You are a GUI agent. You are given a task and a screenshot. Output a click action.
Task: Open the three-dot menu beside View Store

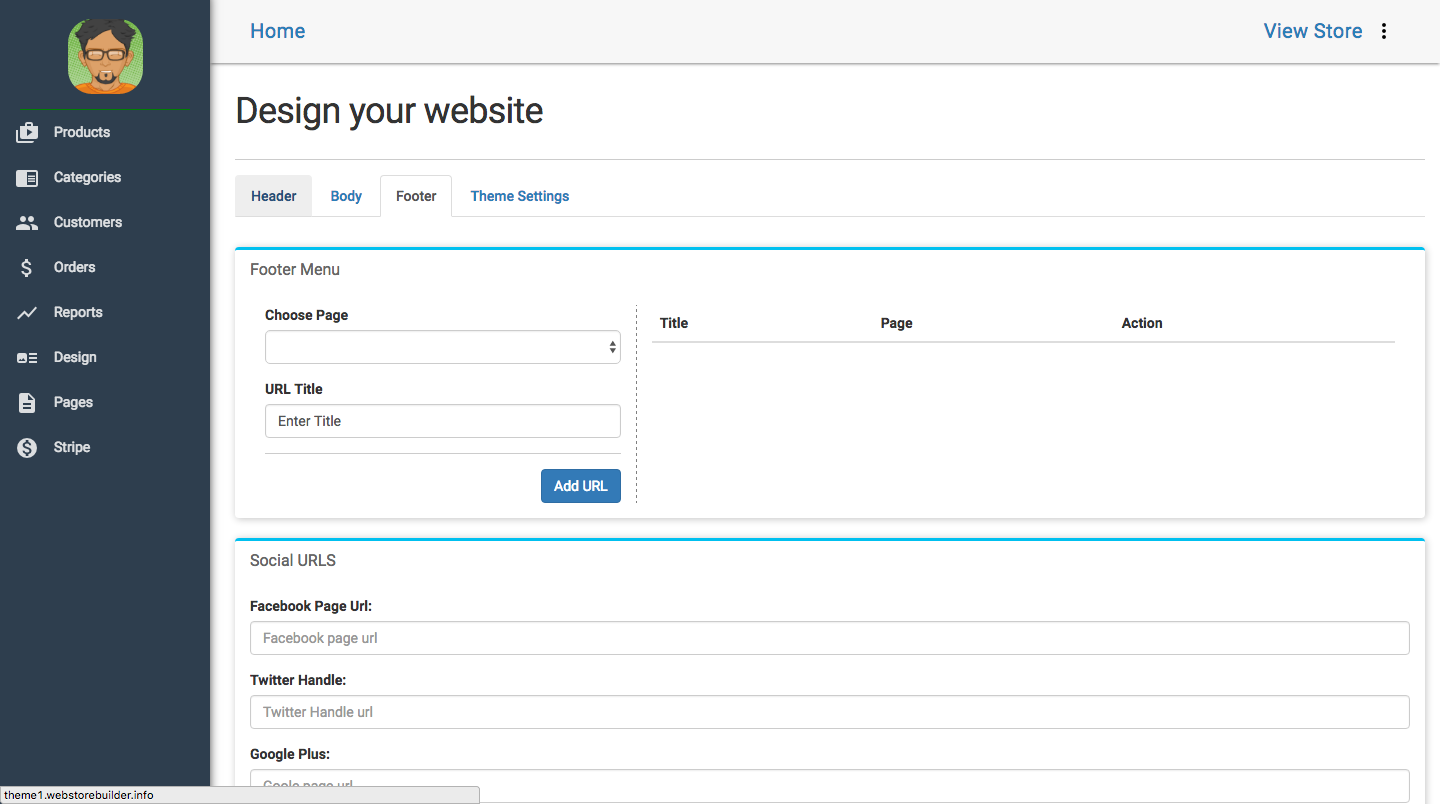click(1384, 31)
